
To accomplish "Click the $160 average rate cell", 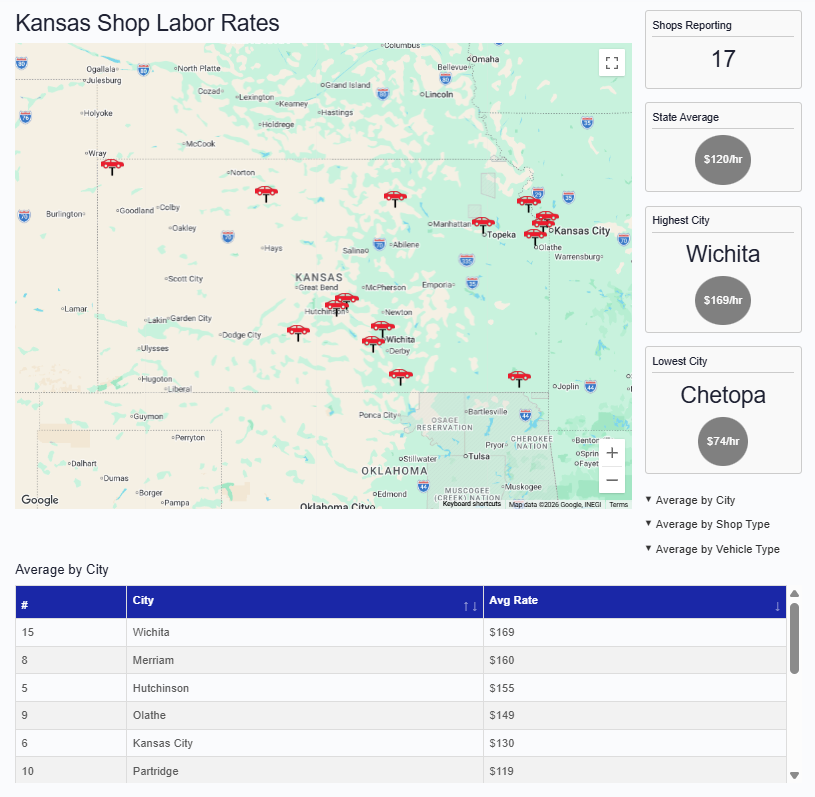I will coord(635,660).
